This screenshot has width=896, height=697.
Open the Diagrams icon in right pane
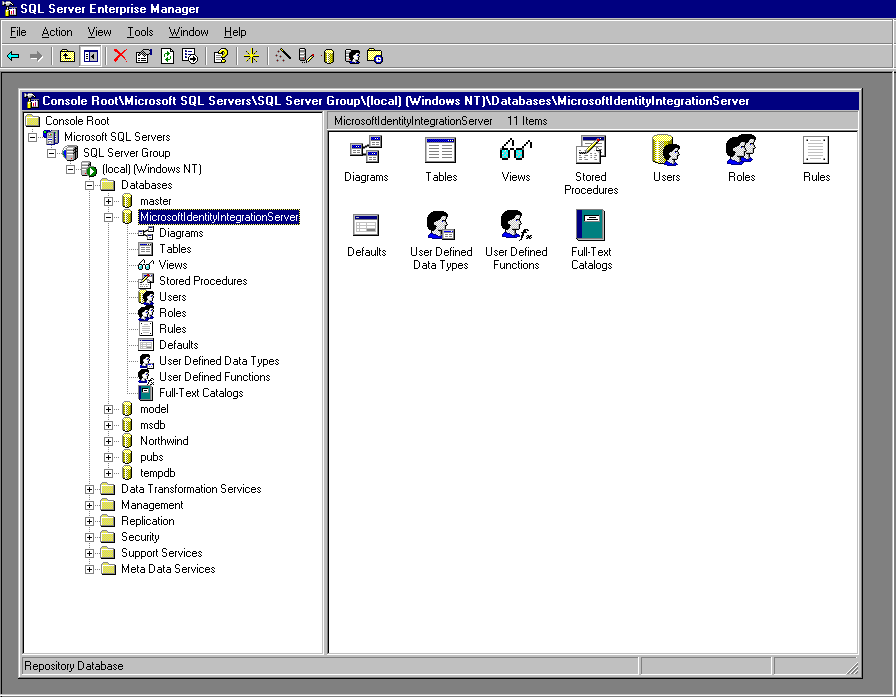(366, 150)
